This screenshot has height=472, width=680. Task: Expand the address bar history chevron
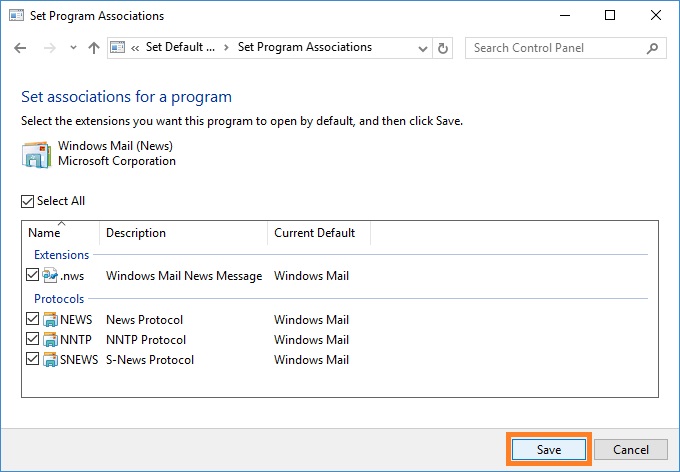click(423, 48)
